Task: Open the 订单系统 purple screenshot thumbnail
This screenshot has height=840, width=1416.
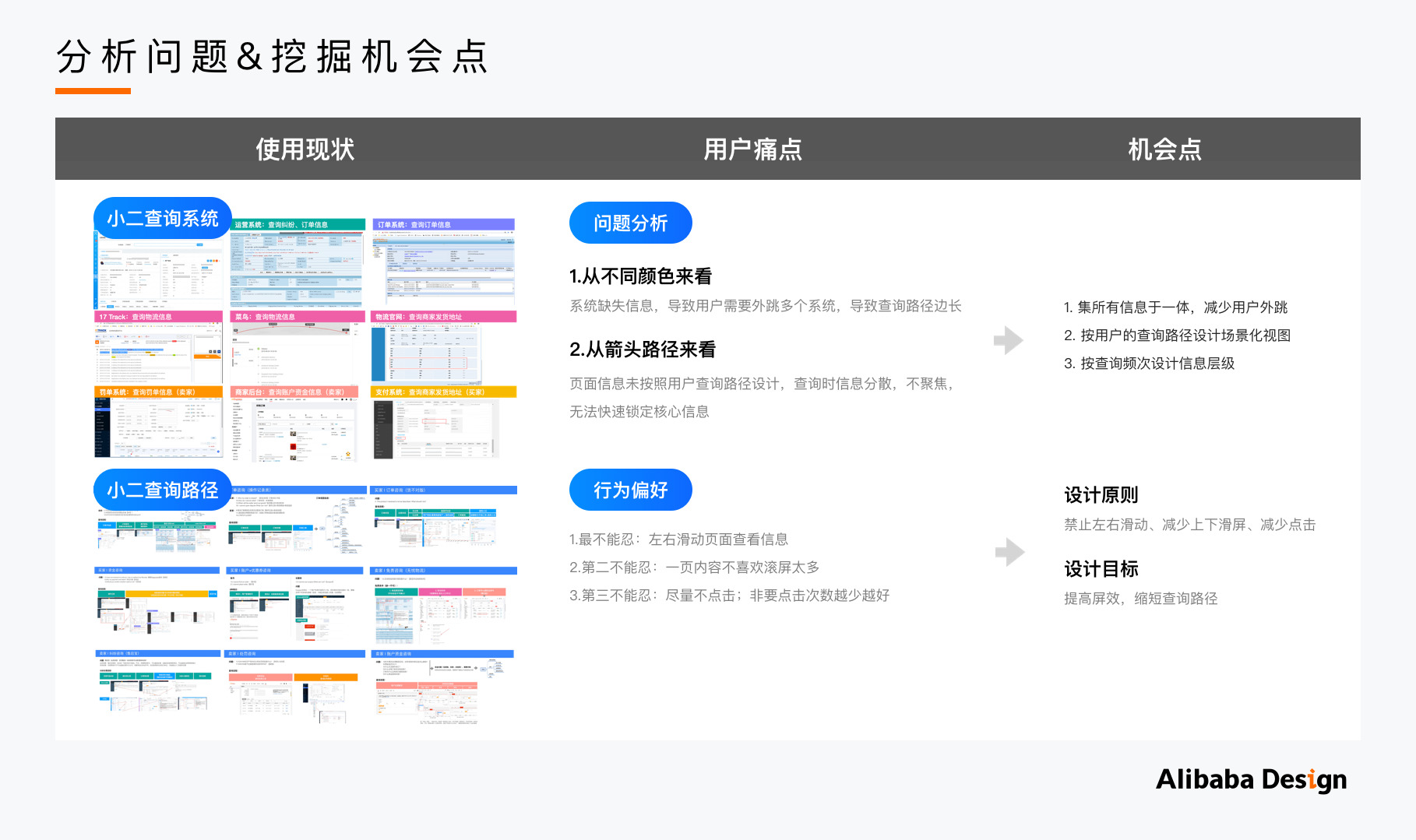Action: pos(443,263)
